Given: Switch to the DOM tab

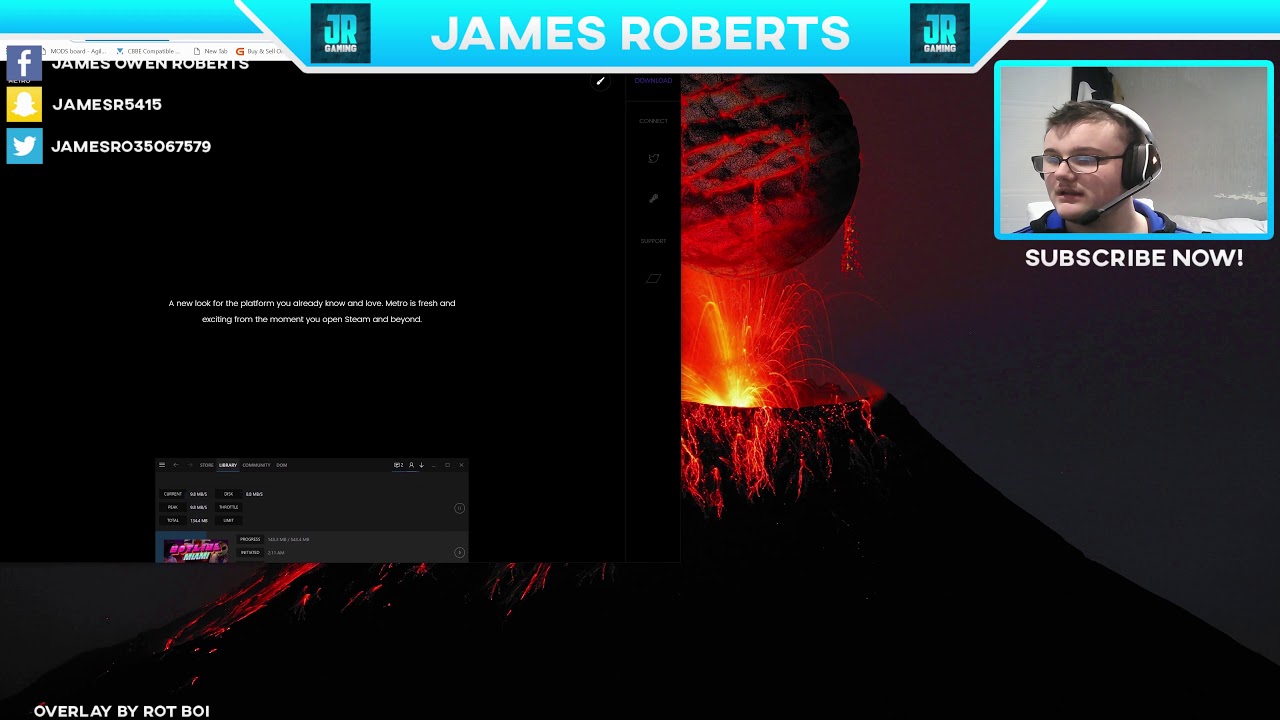Looking at the screenshot, I should (281, 465).
